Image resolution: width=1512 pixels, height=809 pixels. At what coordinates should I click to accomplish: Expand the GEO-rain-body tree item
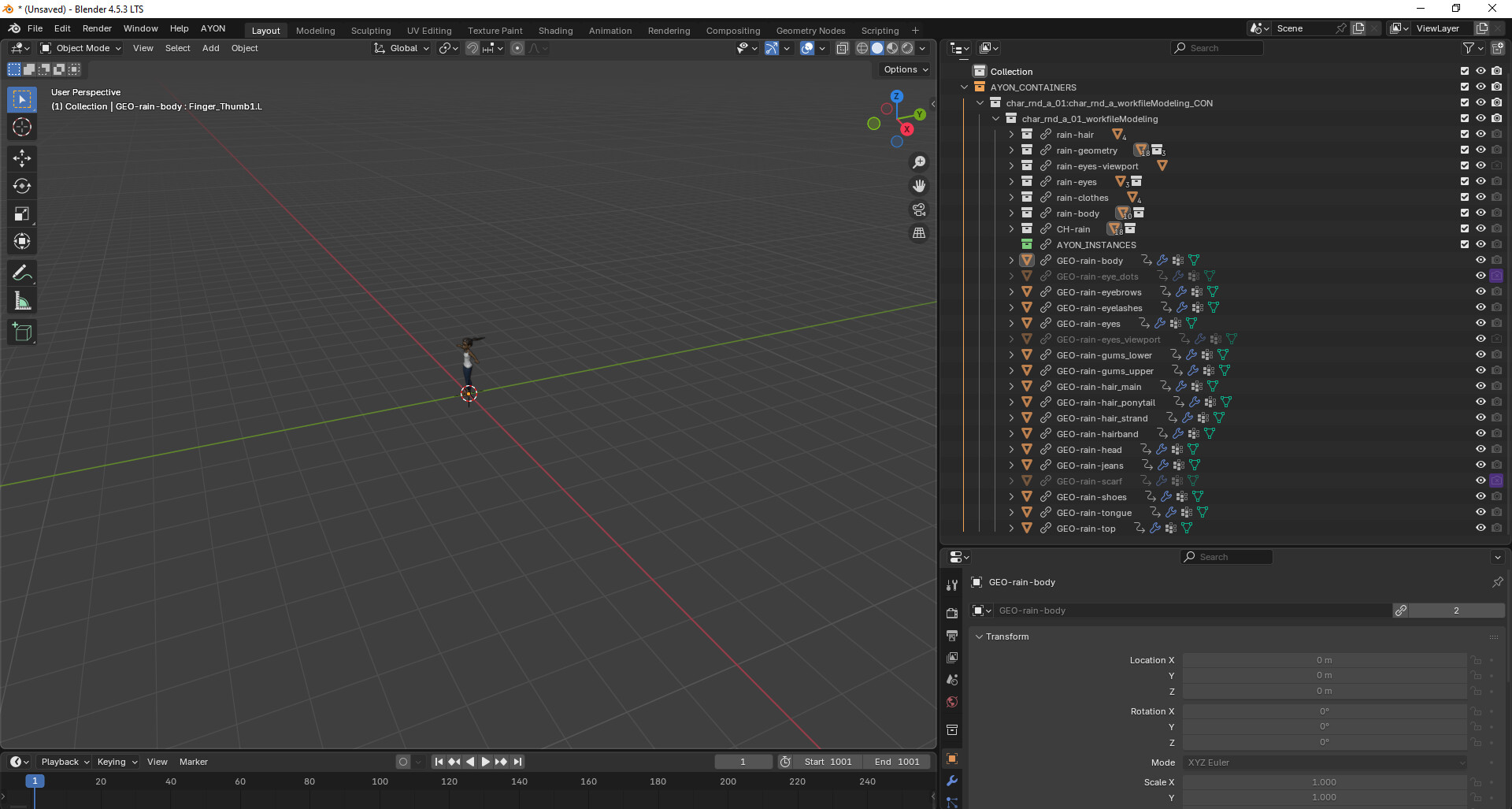[1012, 261]
